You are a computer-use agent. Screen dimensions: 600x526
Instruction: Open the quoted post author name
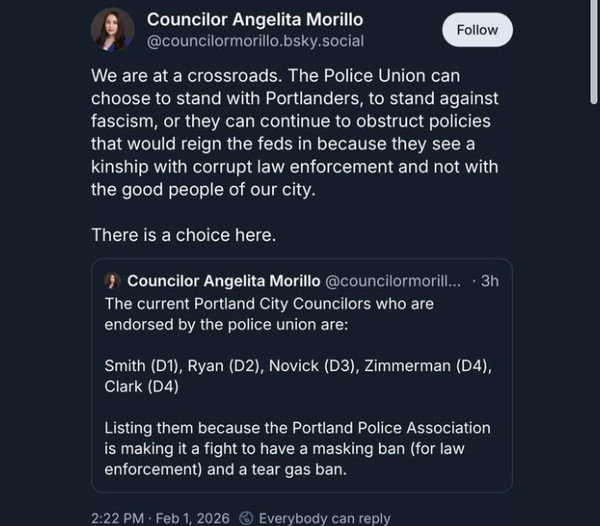pyautogui.click(x=224, y=281)
